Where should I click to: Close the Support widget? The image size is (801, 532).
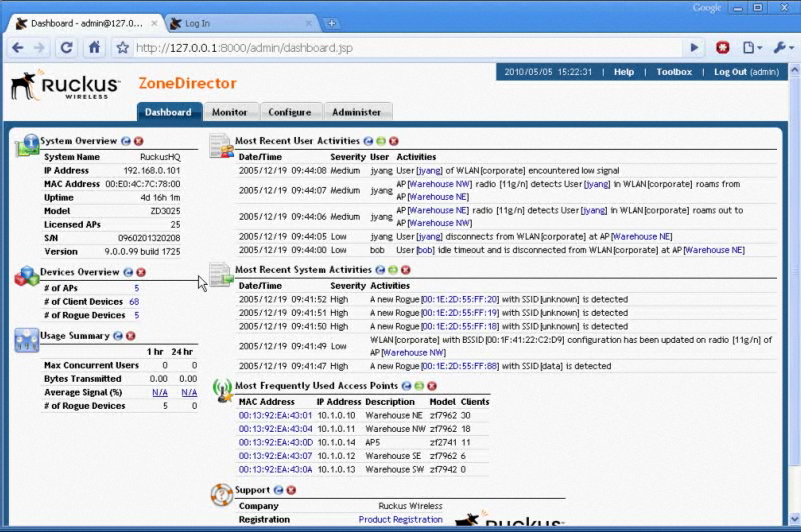(291, 490)
